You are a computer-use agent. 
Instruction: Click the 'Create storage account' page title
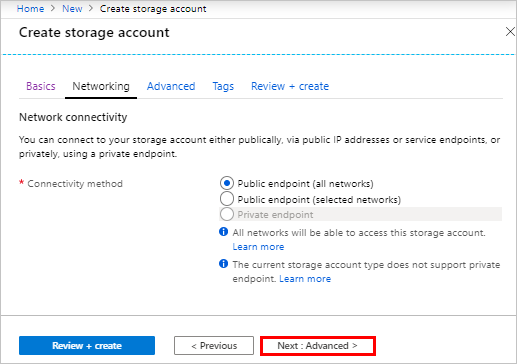(x=94, y=32)
